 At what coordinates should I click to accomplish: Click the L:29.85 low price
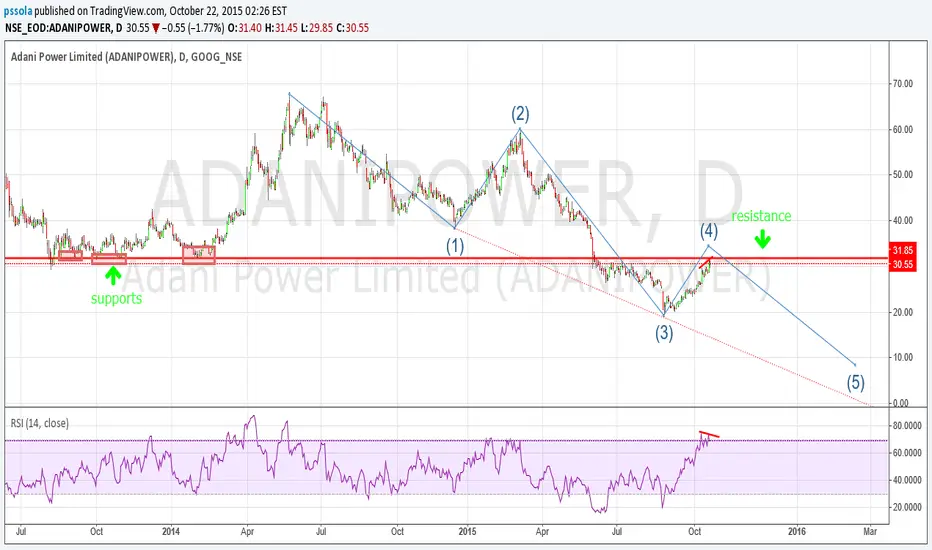click(x=316, y=28)
